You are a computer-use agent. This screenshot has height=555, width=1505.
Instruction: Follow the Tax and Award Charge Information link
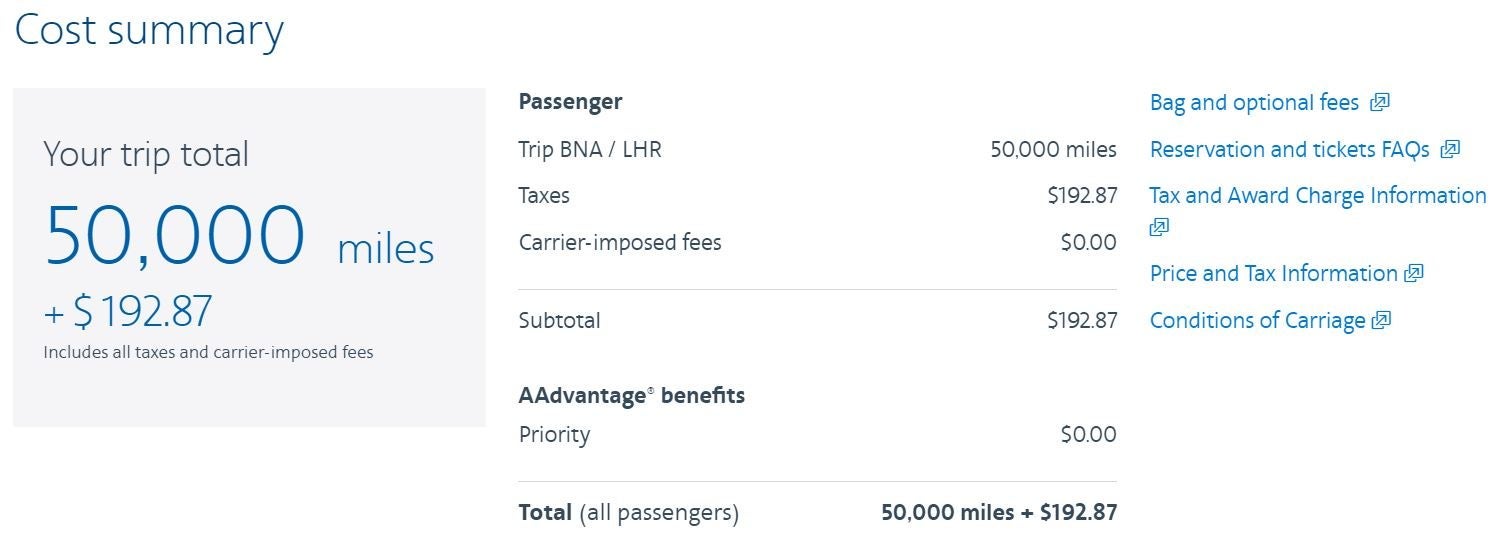[1317, 196]
